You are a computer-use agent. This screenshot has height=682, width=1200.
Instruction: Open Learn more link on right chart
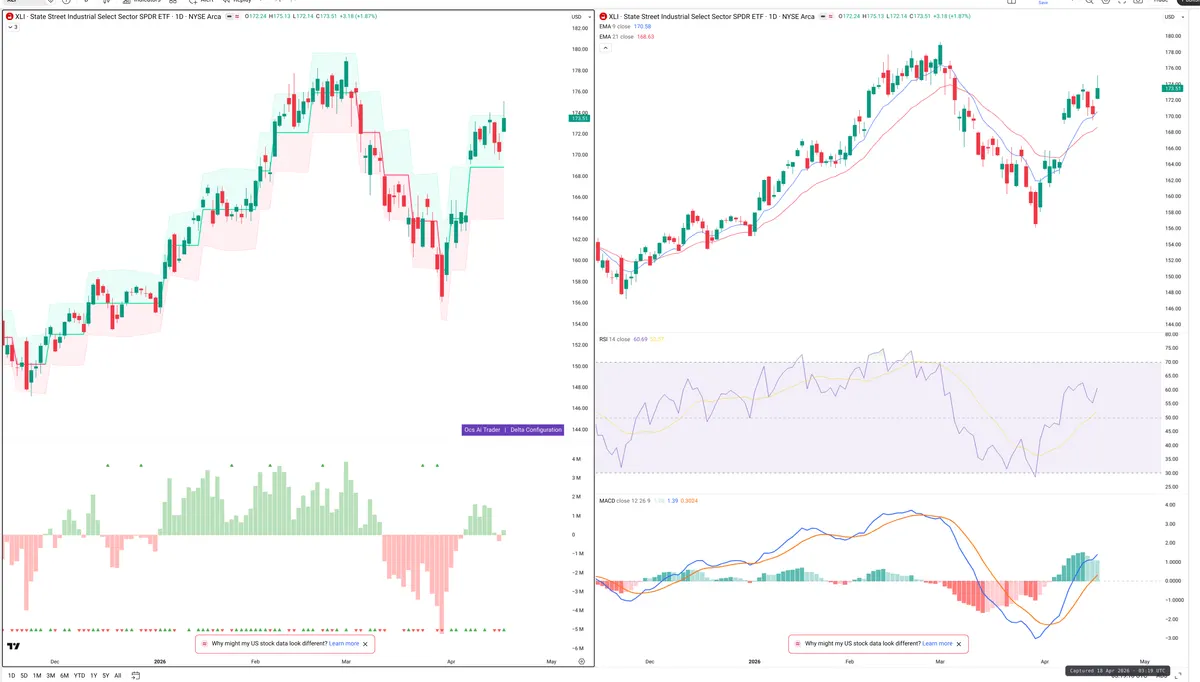[937, 644]
